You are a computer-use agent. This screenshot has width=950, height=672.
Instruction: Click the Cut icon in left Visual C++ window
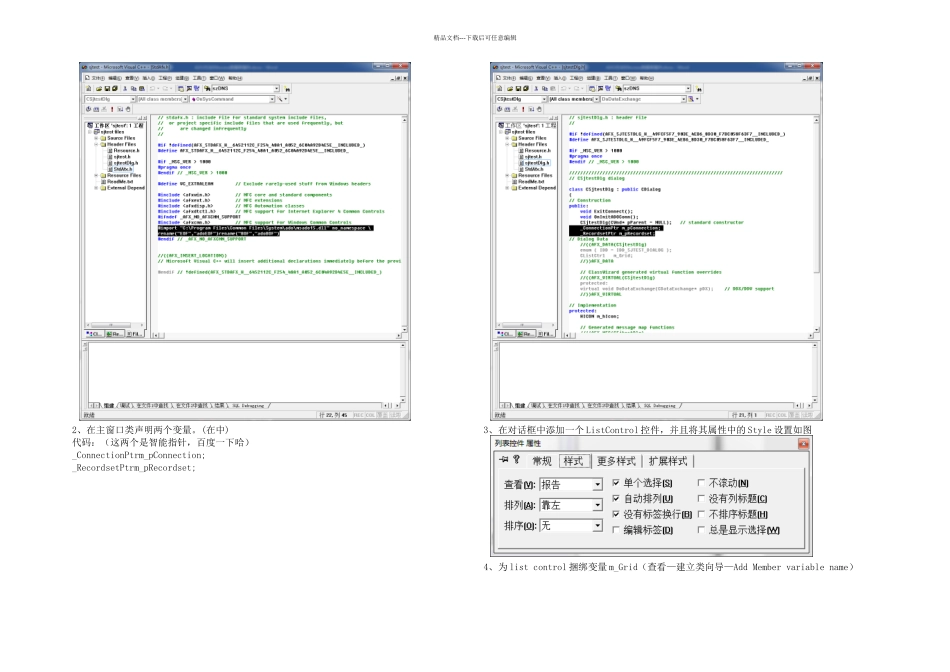click(x=125, y=88)
